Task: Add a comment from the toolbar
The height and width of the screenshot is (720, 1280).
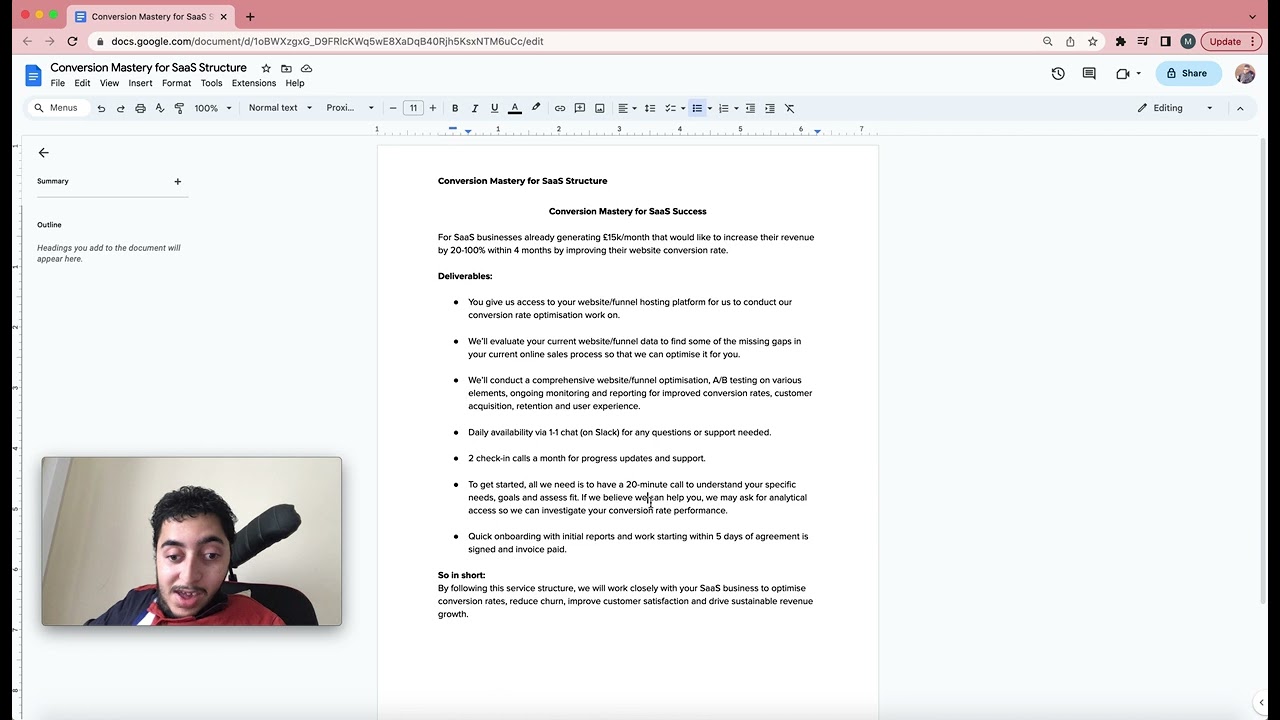Action: pos(580,108)
